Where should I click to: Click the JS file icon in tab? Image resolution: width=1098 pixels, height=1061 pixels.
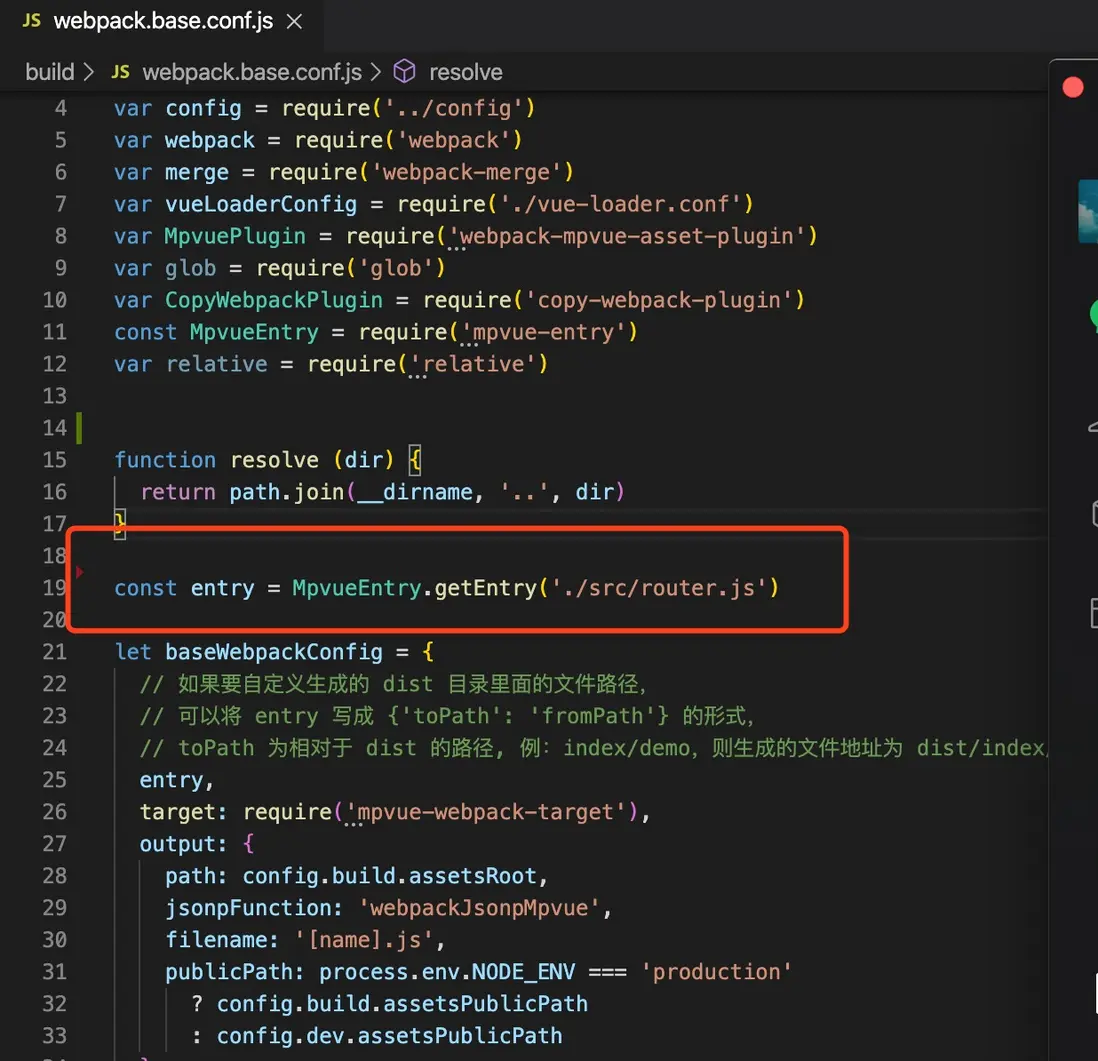tap(32, 21)
